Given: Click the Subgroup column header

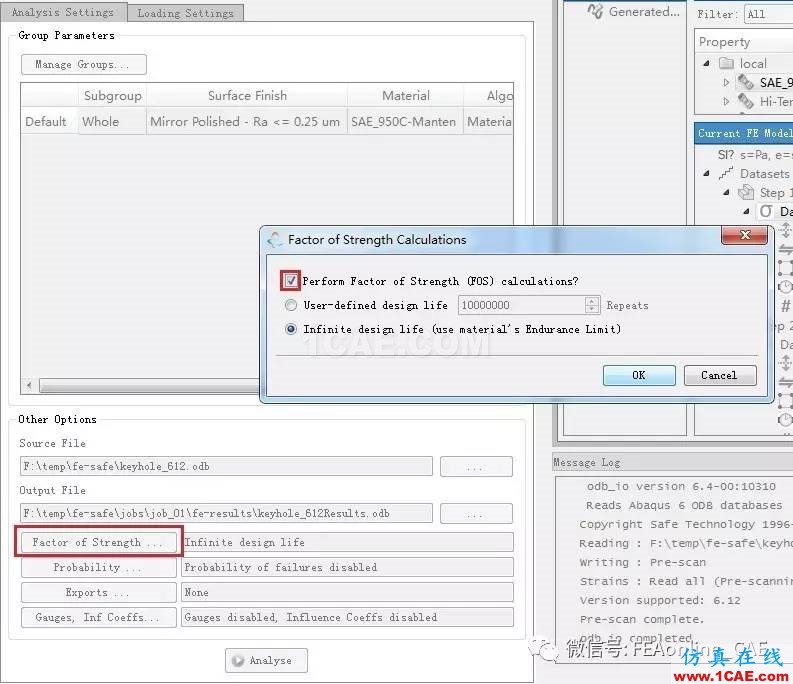Looking at the screenshot, I should [112, 96].
